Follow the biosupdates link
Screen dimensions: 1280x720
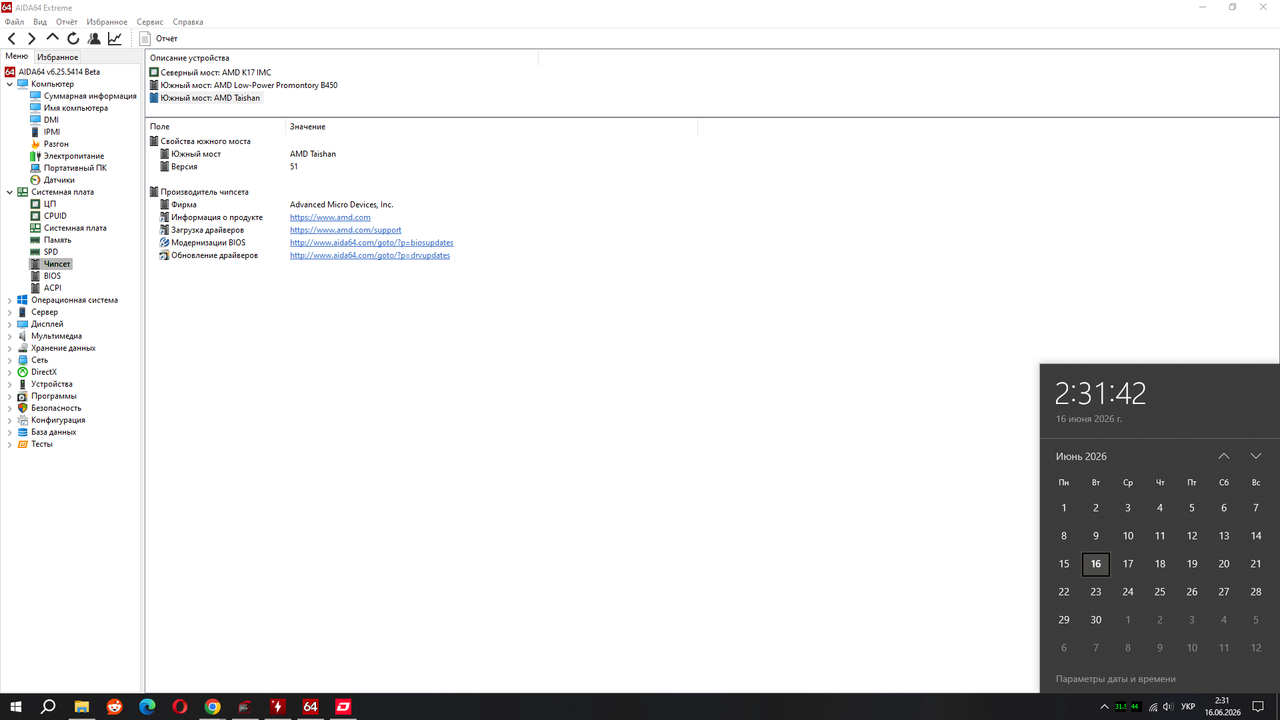pos(372,243)
